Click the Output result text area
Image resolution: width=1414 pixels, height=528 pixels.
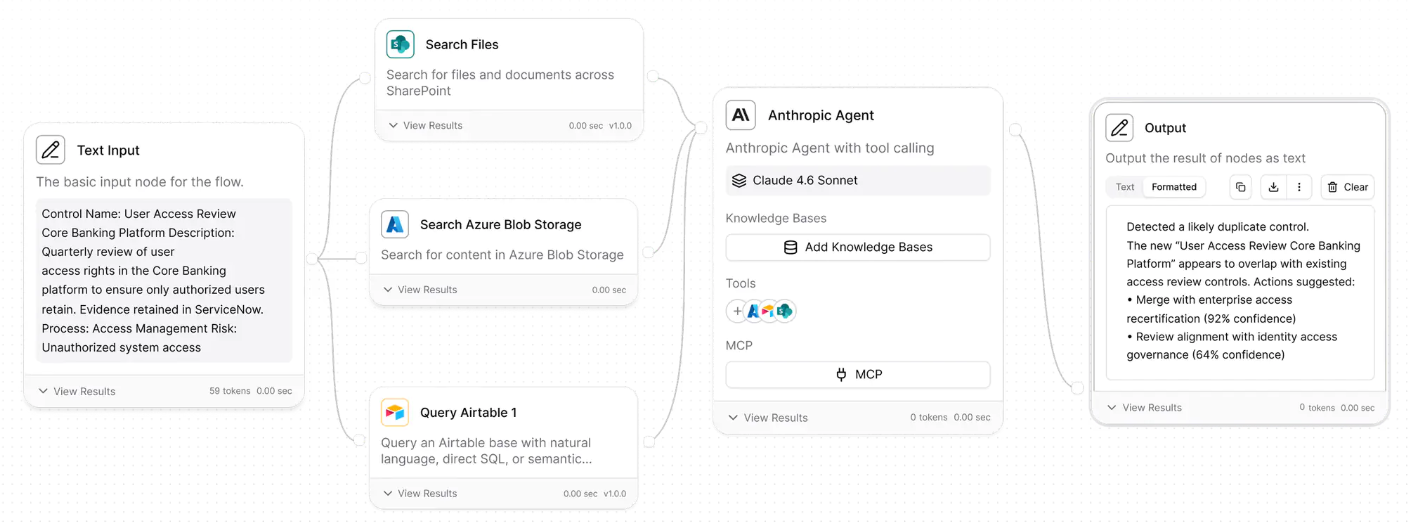pos(1240,293)
